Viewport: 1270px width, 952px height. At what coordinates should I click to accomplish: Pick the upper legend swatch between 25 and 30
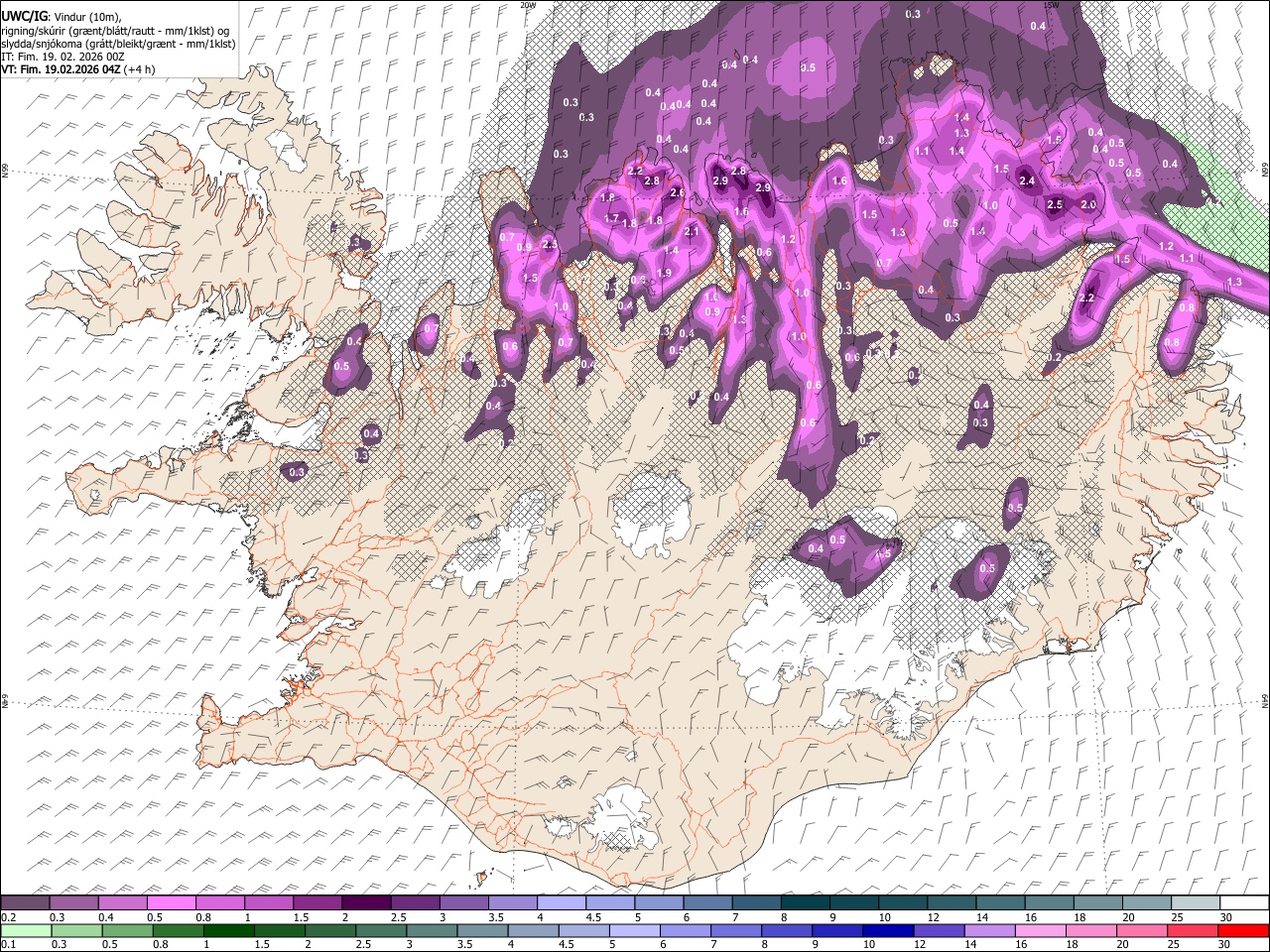1197,903
